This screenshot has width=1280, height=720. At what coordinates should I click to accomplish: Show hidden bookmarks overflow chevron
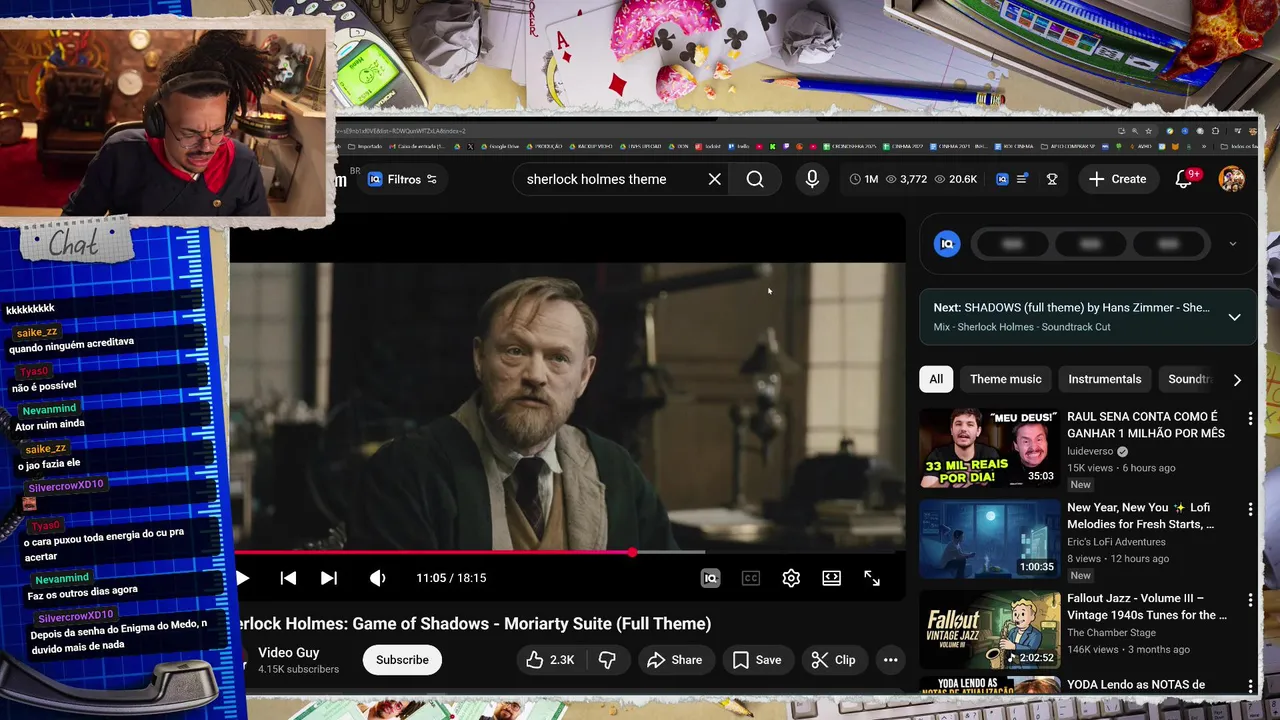point(1204,146)
